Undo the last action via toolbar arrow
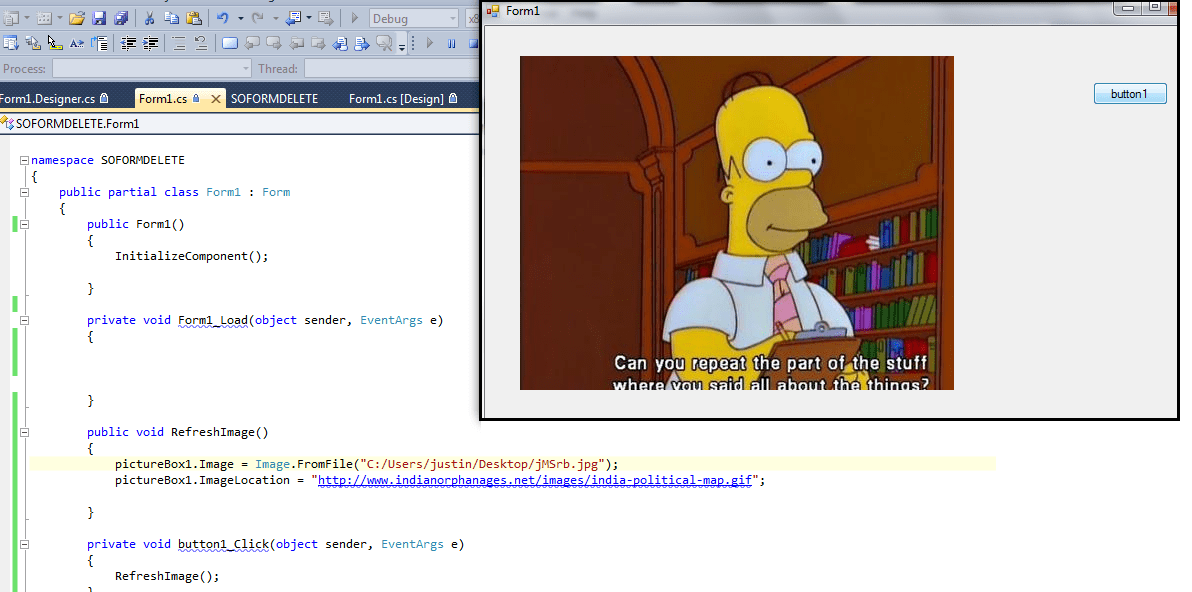Image resolution: width=1192 pixels, height=592 pixels. coord(223,18)
